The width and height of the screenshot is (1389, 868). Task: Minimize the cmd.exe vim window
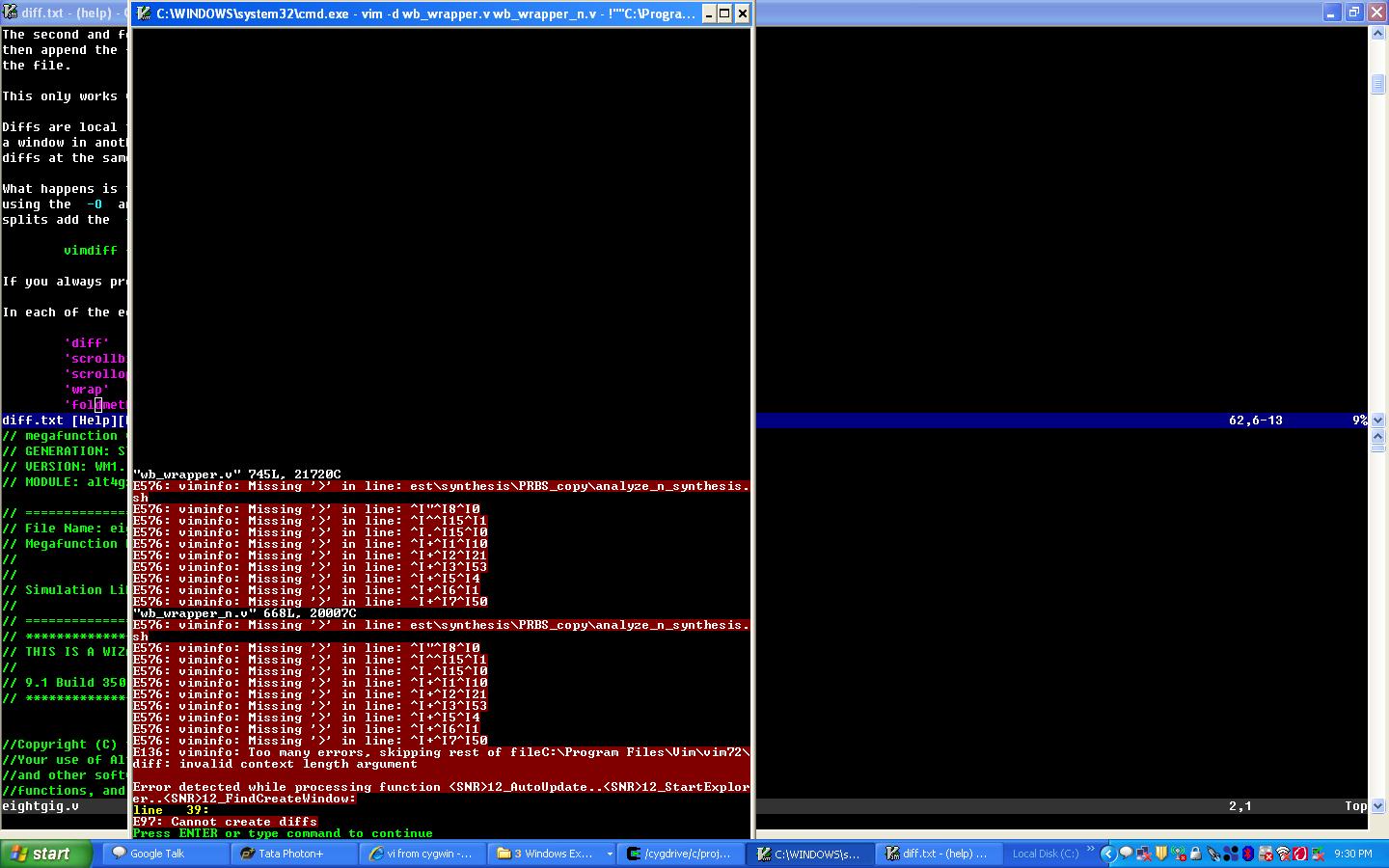coord(708,14)
